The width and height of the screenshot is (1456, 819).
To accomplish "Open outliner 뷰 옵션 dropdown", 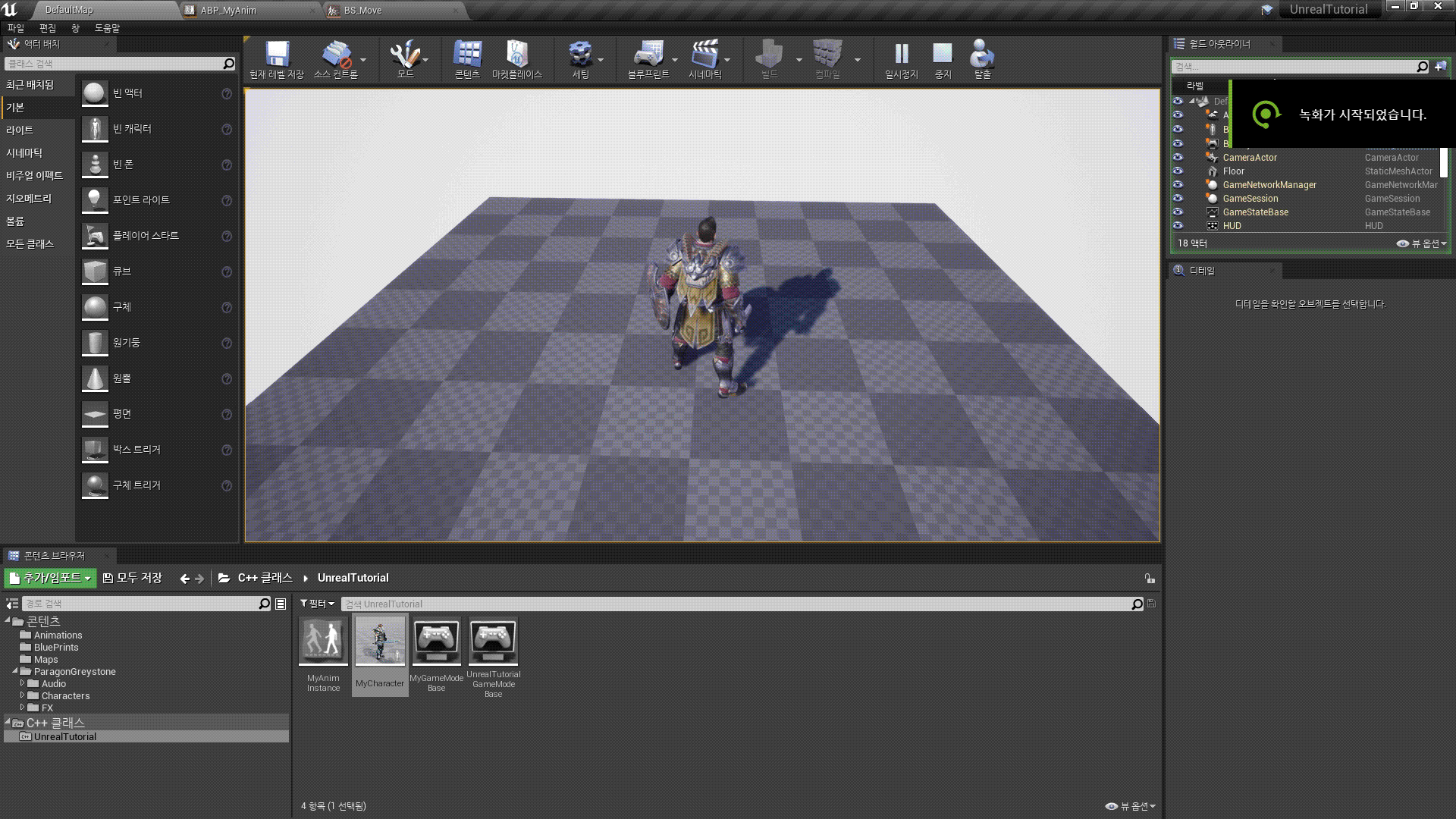I will point(1422,243).
